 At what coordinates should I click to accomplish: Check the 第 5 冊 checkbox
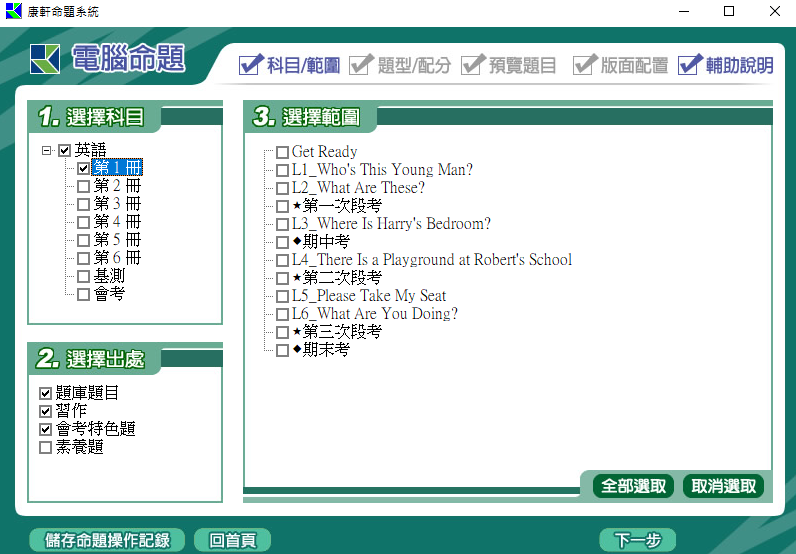tap(83, 240)
